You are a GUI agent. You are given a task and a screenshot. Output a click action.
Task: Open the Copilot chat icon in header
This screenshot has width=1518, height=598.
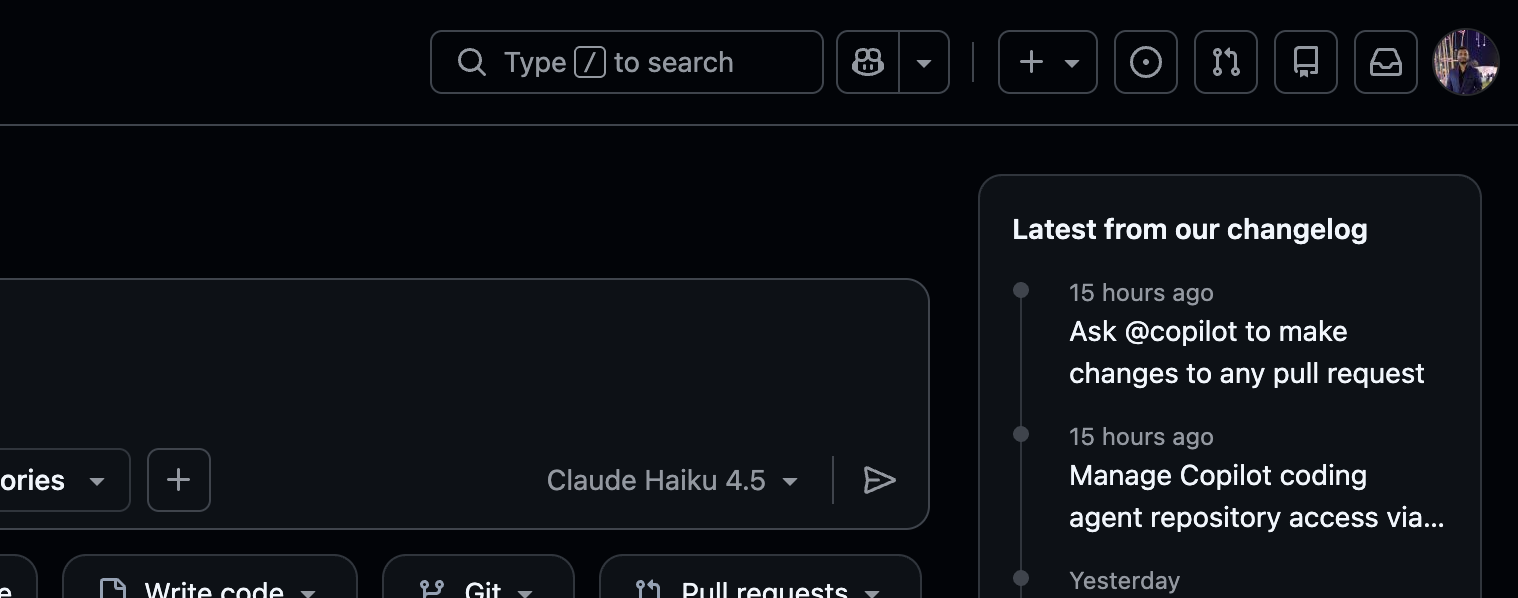click(867, 62)
